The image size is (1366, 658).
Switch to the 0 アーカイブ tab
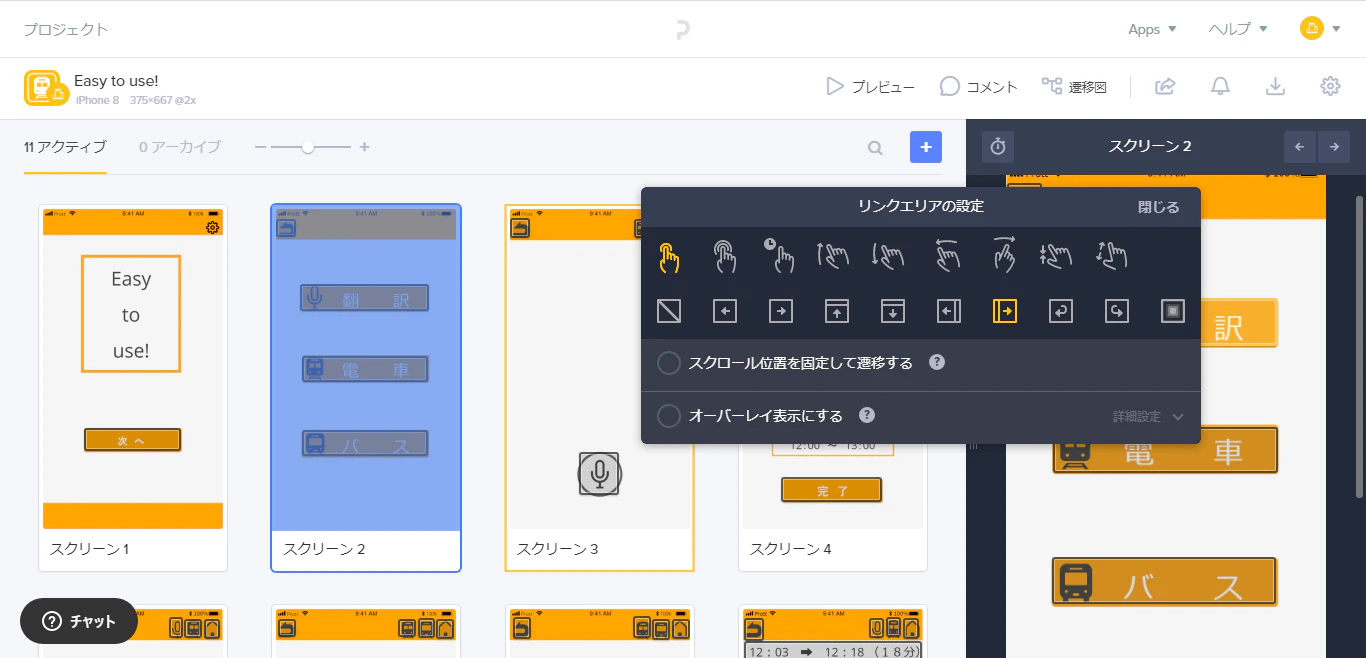(x=180, y=147)
